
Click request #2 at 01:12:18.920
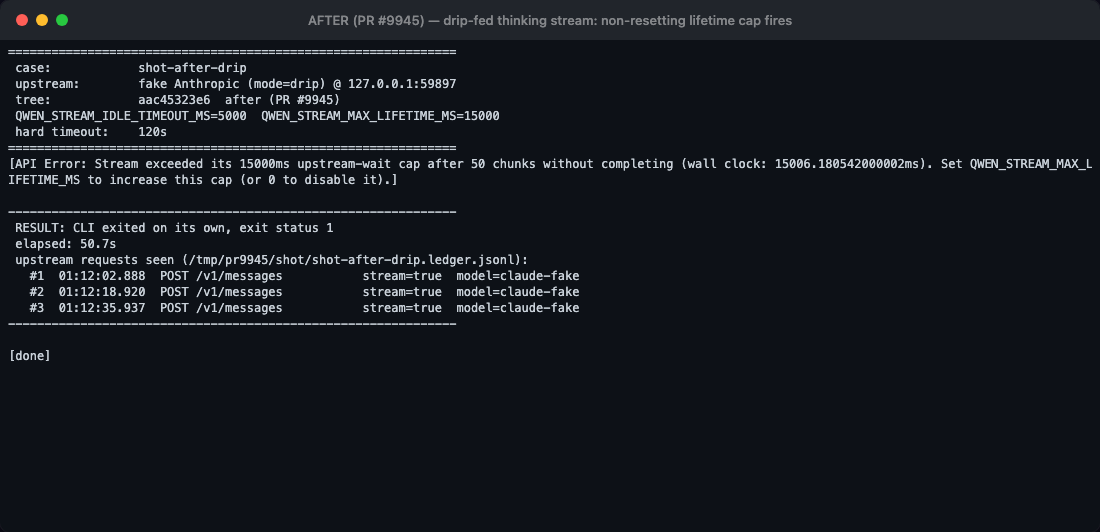pos(304,292)
